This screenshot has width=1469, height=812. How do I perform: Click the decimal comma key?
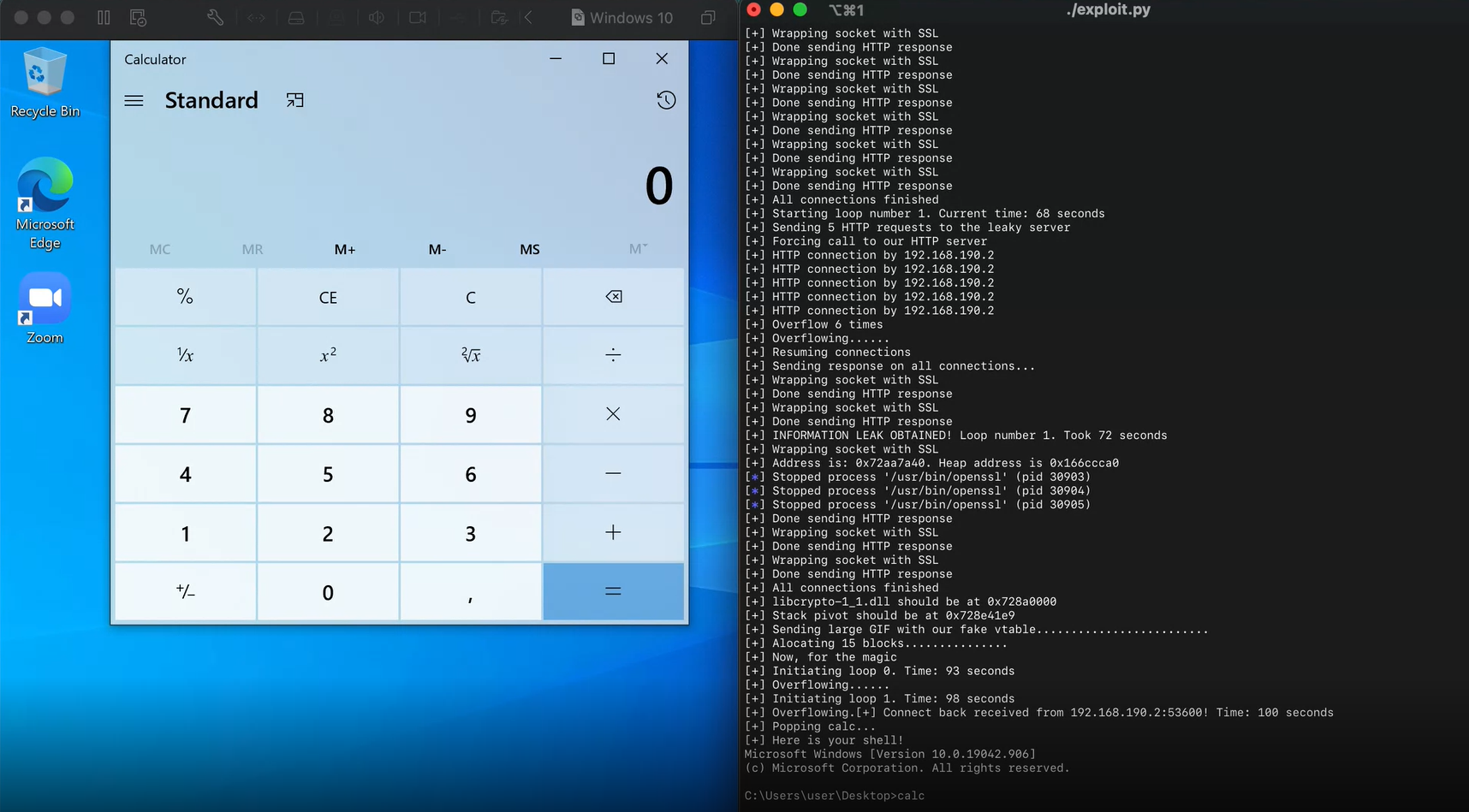click(471, 591)
